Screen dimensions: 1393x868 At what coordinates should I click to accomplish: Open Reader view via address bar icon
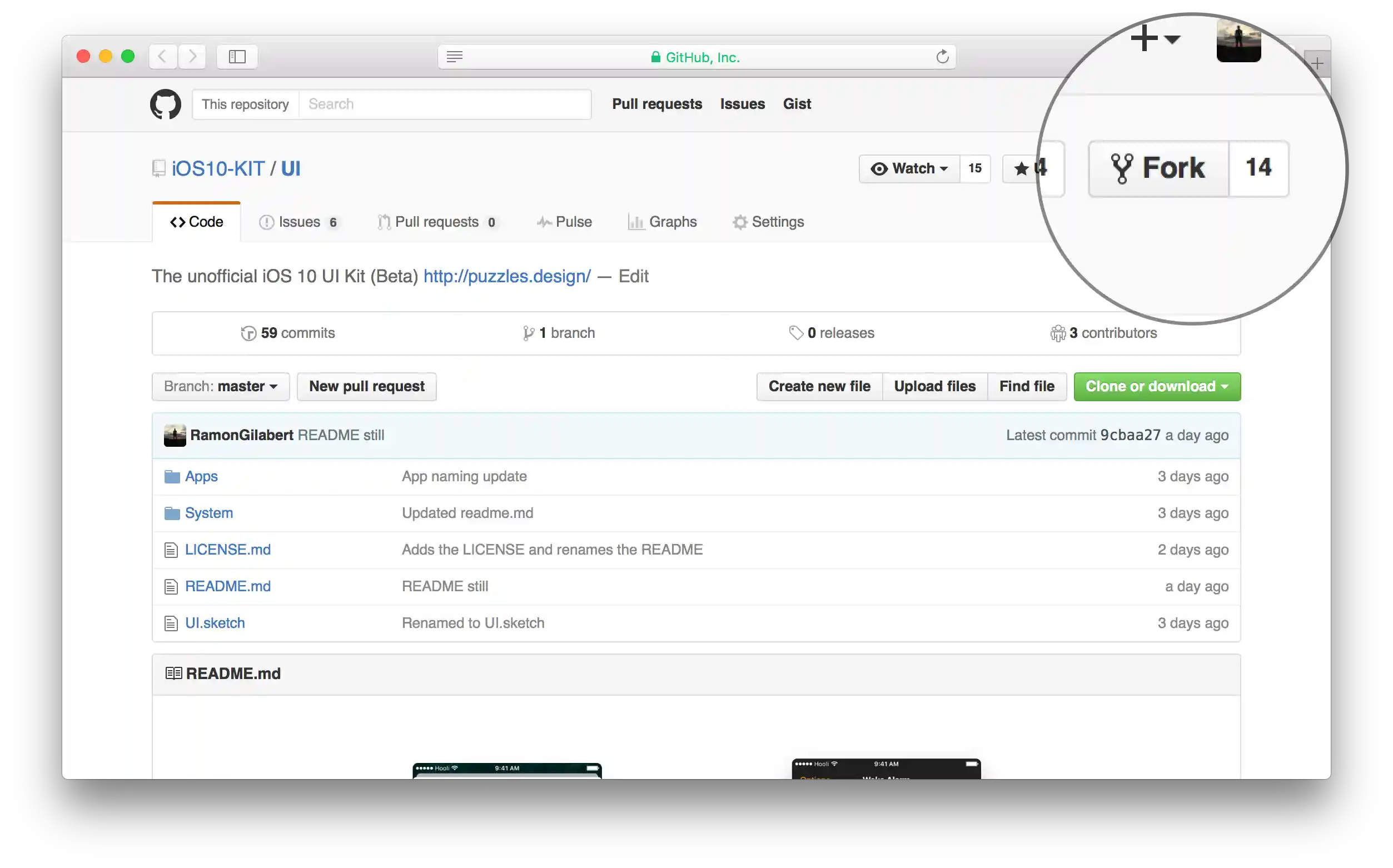pos(454,57)
